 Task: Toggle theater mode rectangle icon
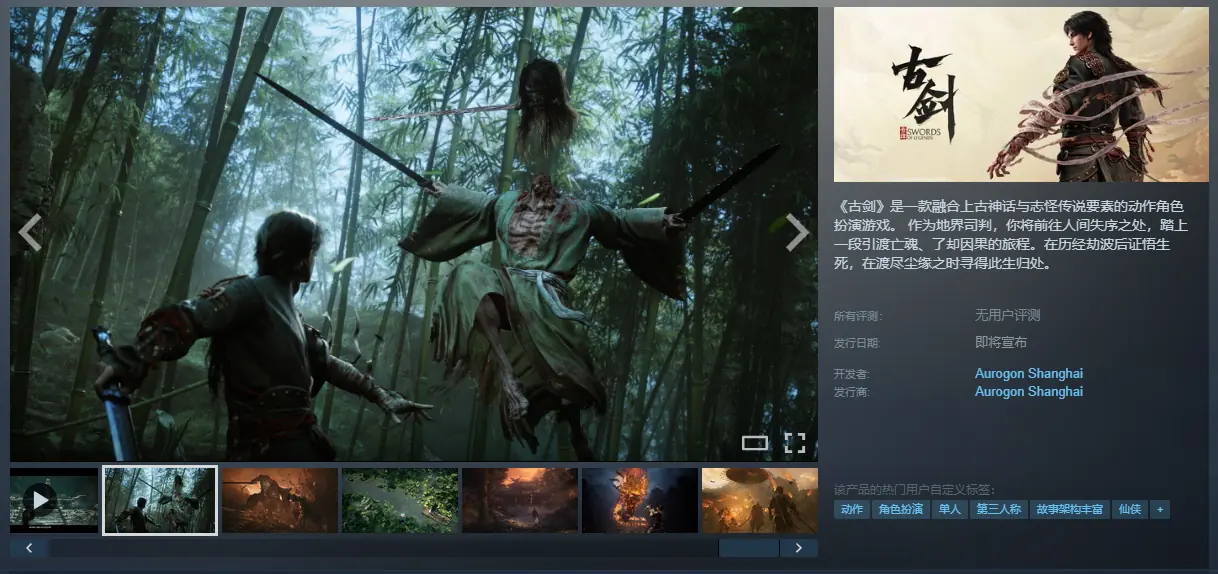(x=755, y=442)
